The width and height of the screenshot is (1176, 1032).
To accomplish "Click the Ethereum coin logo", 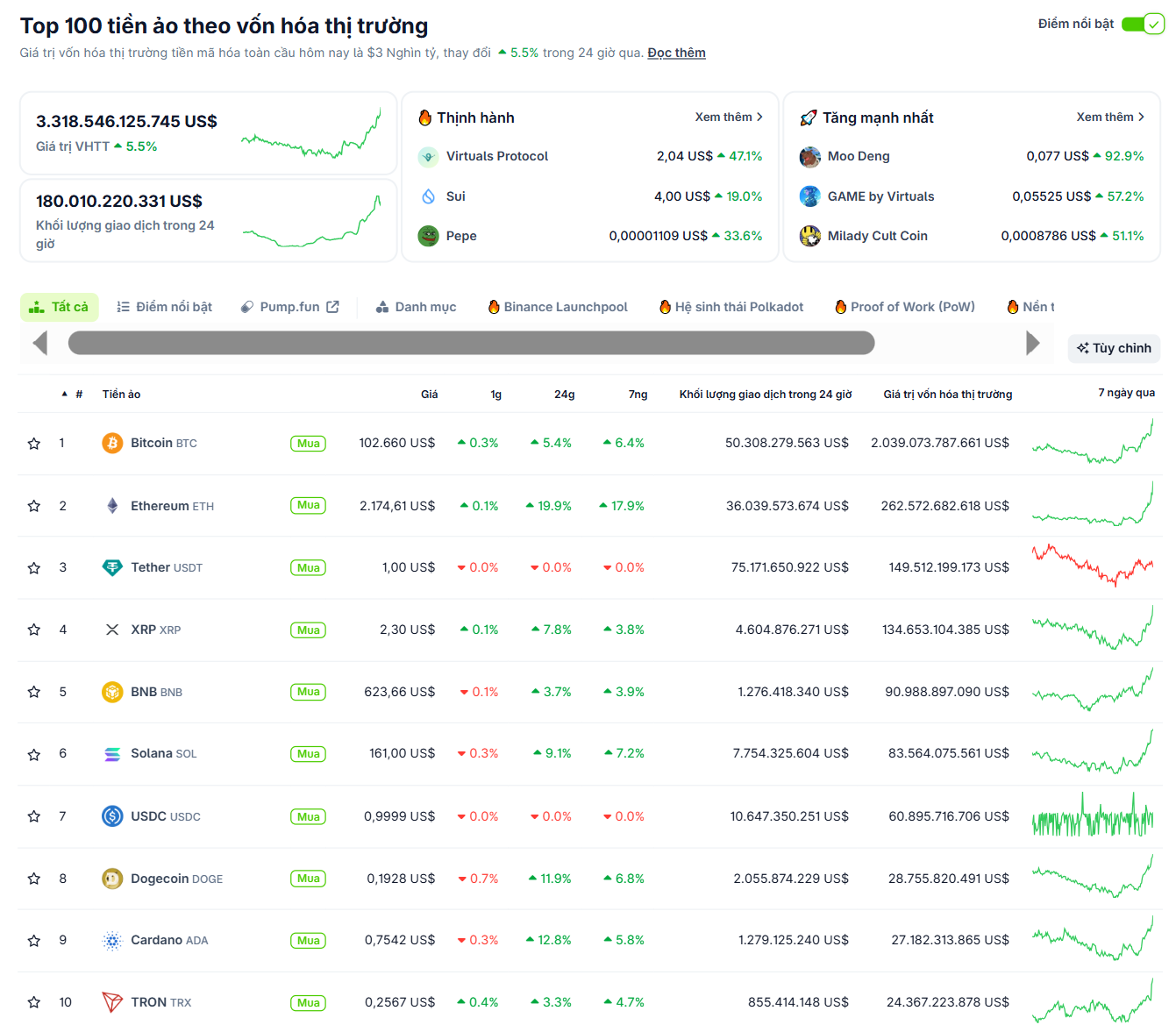I will (112, 506).
